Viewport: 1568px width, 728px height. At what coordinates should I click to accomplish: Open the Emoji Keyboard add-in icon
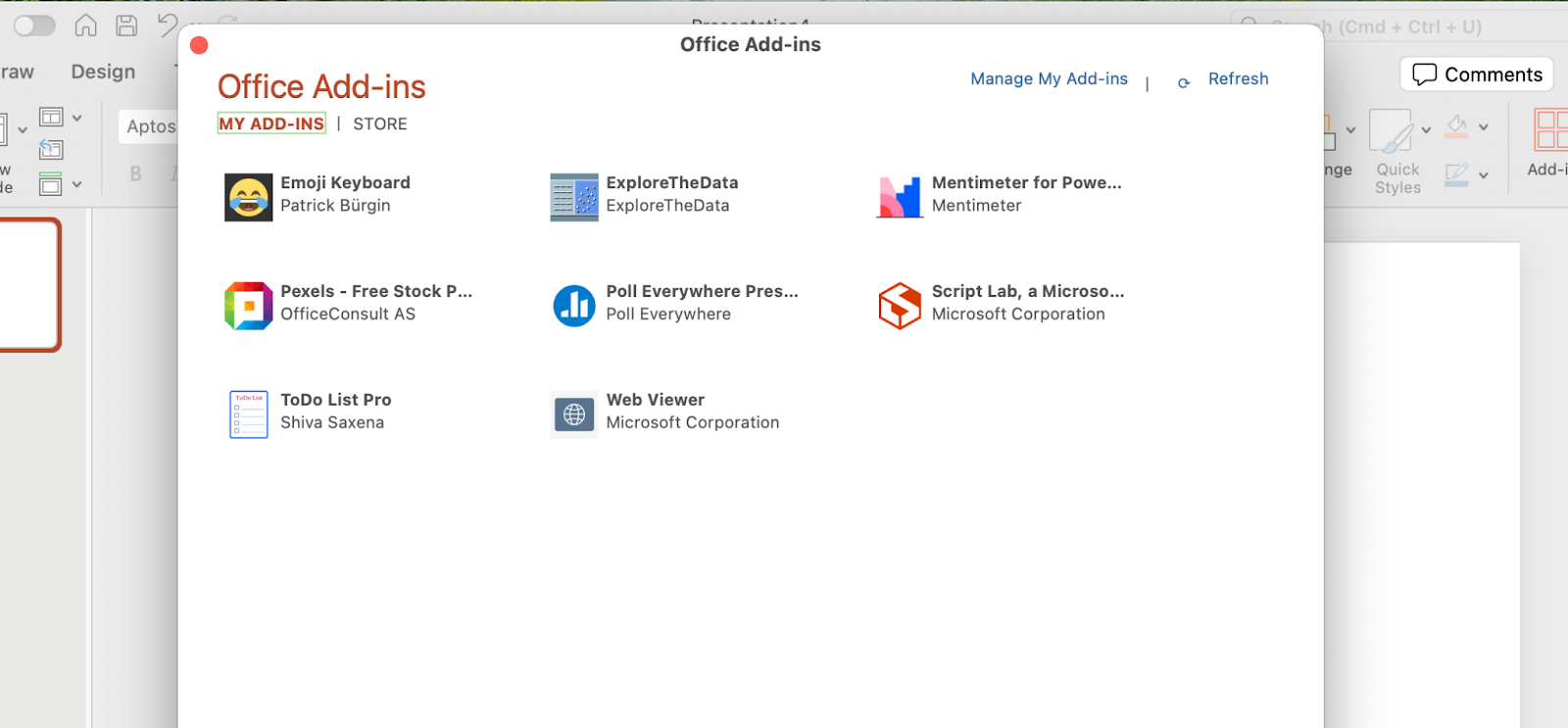tap(249, 198)
